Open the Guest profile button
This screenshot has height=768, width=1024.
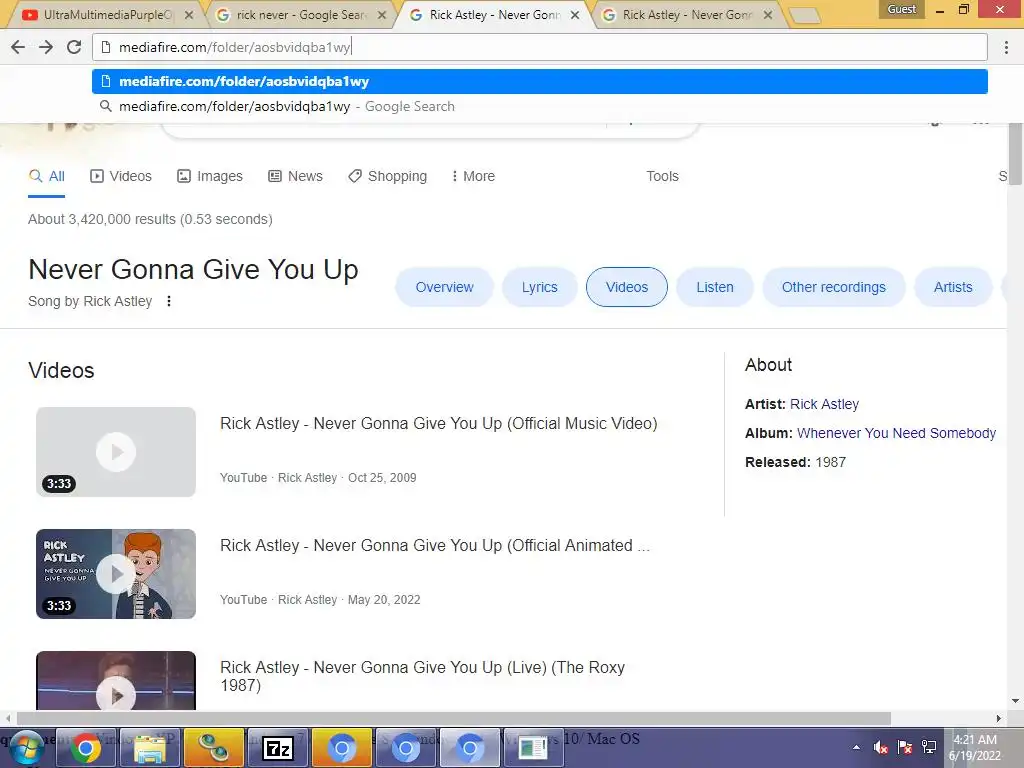[901, 9]
